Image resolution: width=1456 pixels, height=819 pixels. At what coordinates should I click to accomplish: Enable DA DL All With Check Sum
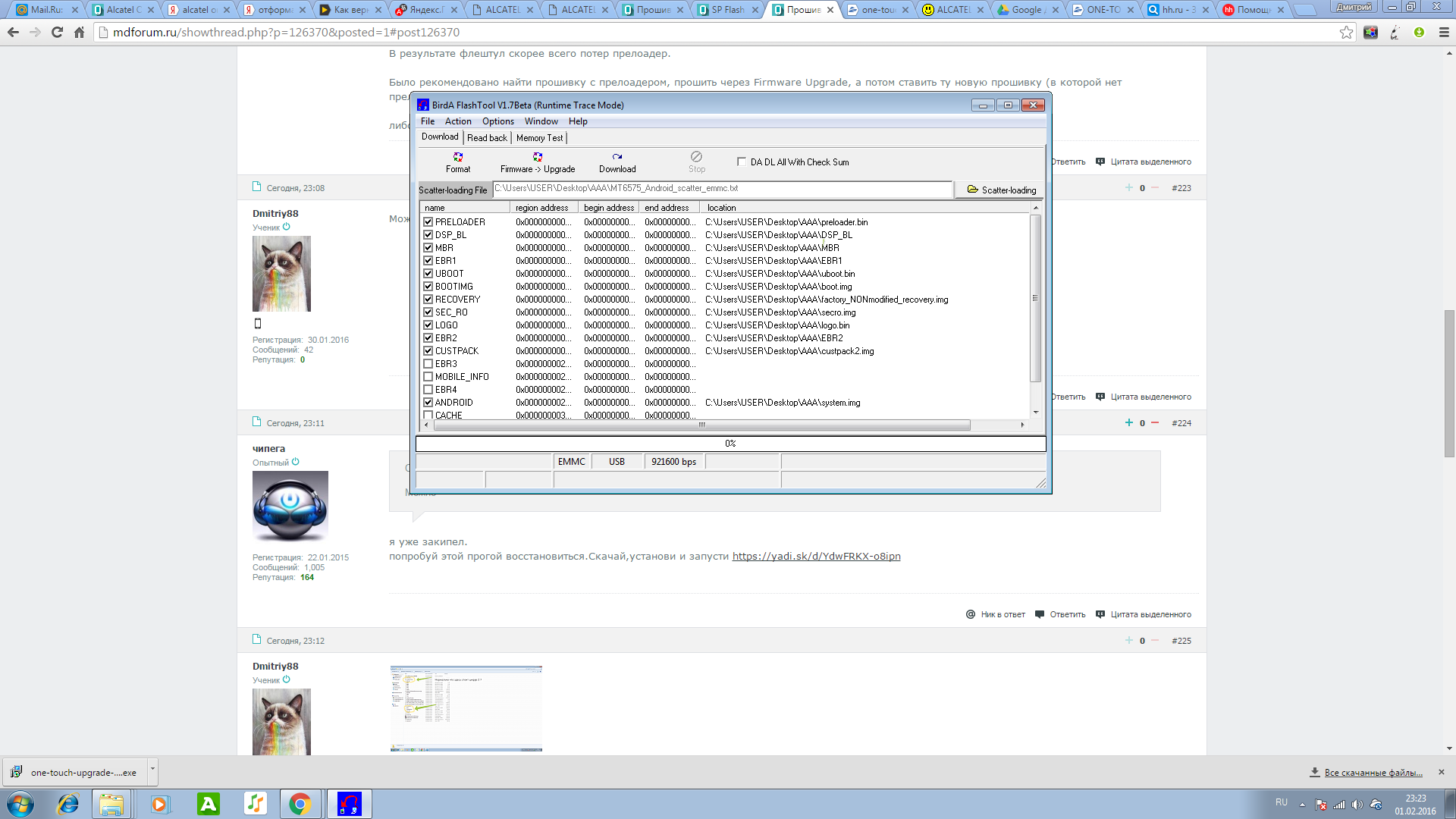point(742,162)
